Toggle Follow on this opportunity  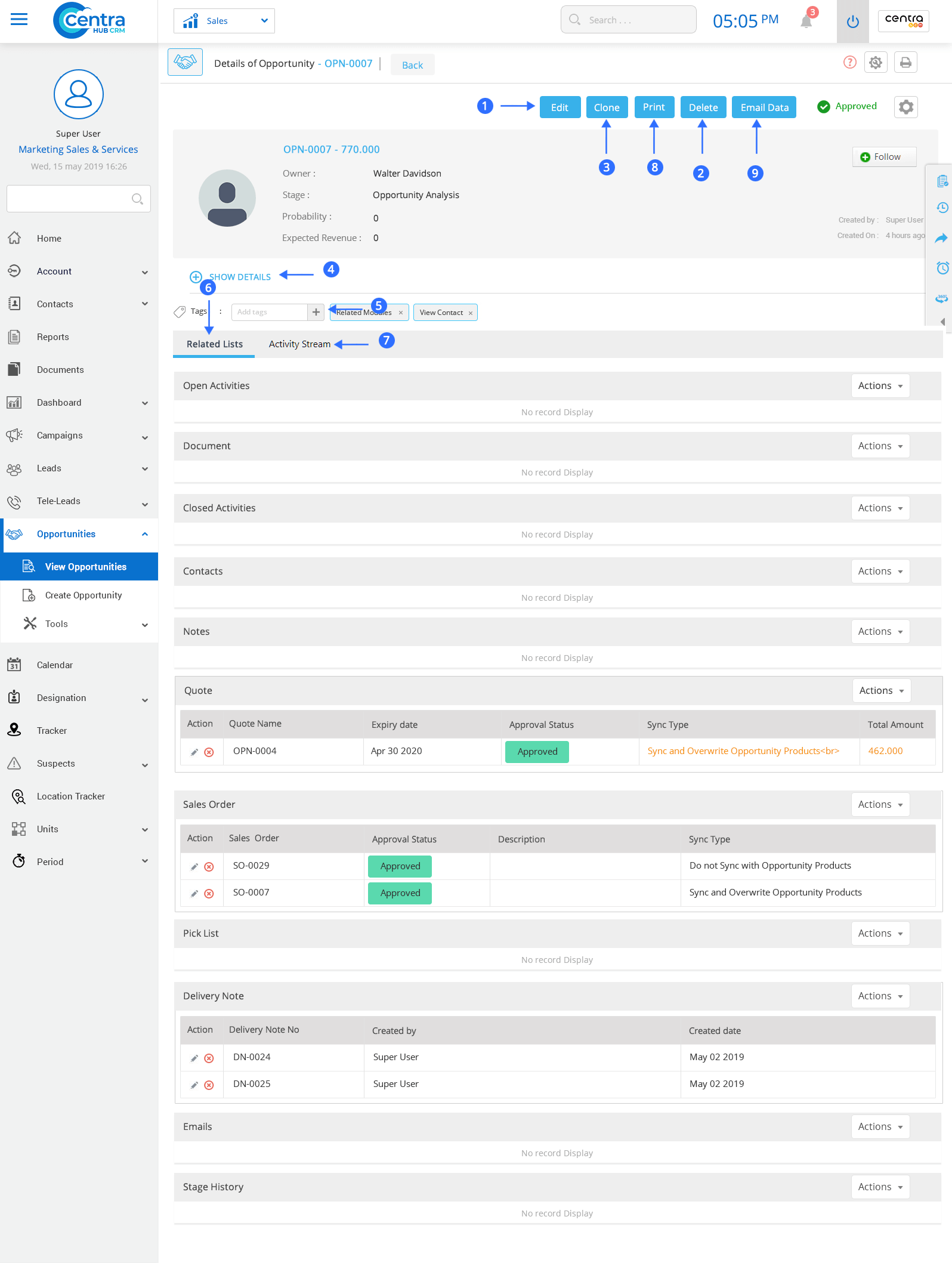pyautogui.click(x=883, y=157)
